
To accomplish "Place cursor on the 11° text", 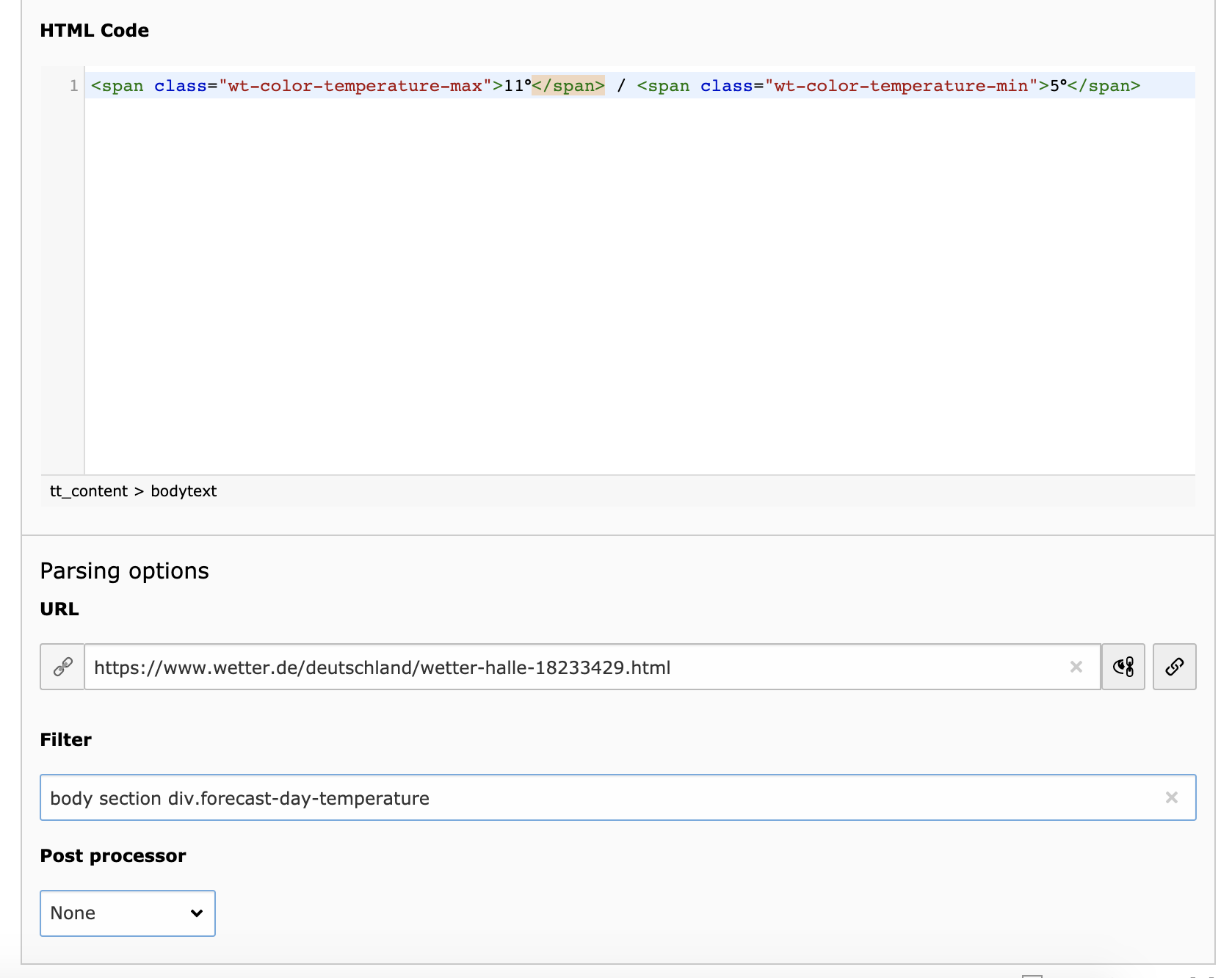I will pos(517,86).
